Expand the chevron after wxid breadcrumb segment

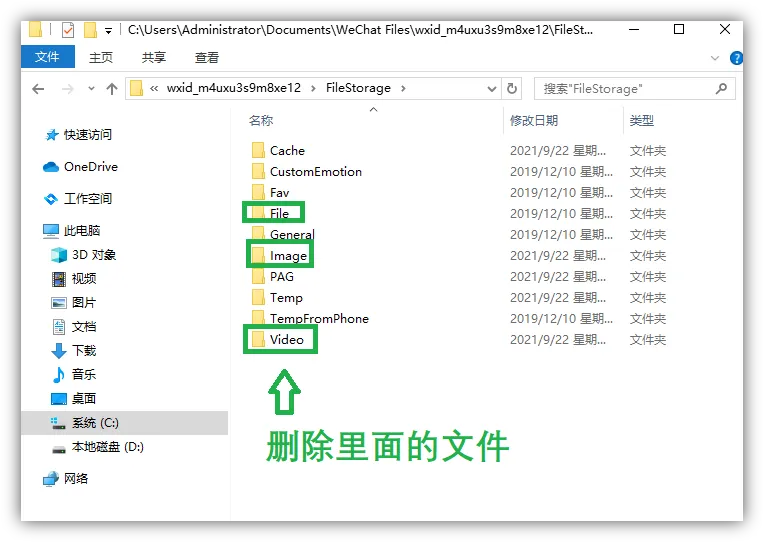click(x=313, y=88)
